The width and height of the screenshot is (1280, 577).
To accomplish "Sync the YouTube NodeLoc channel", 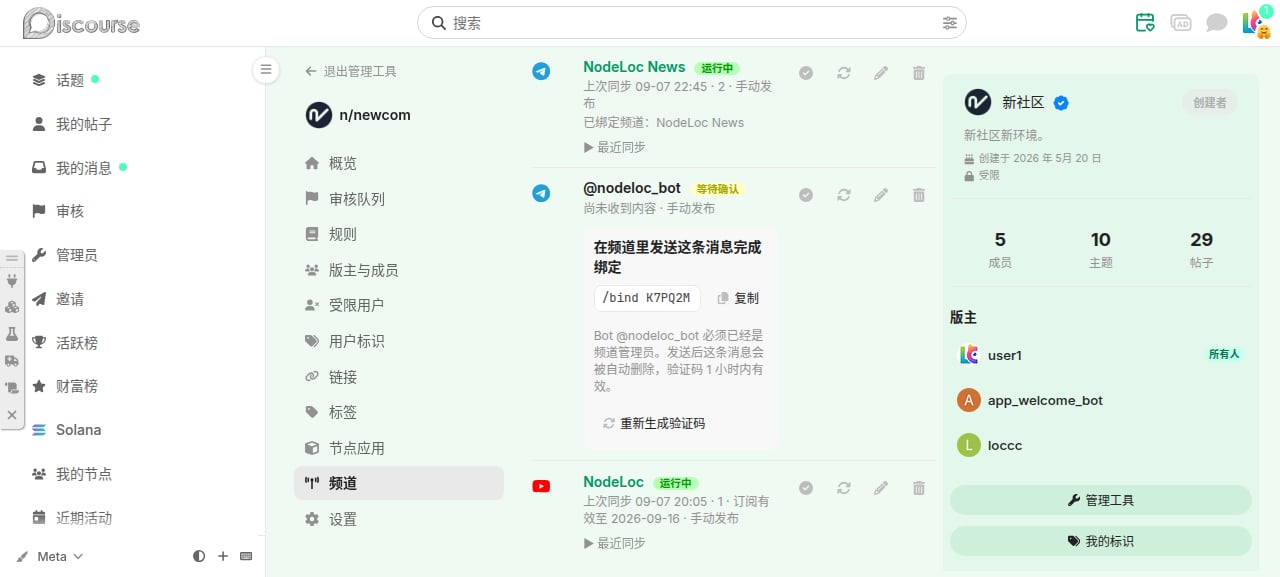I will 844,488.
